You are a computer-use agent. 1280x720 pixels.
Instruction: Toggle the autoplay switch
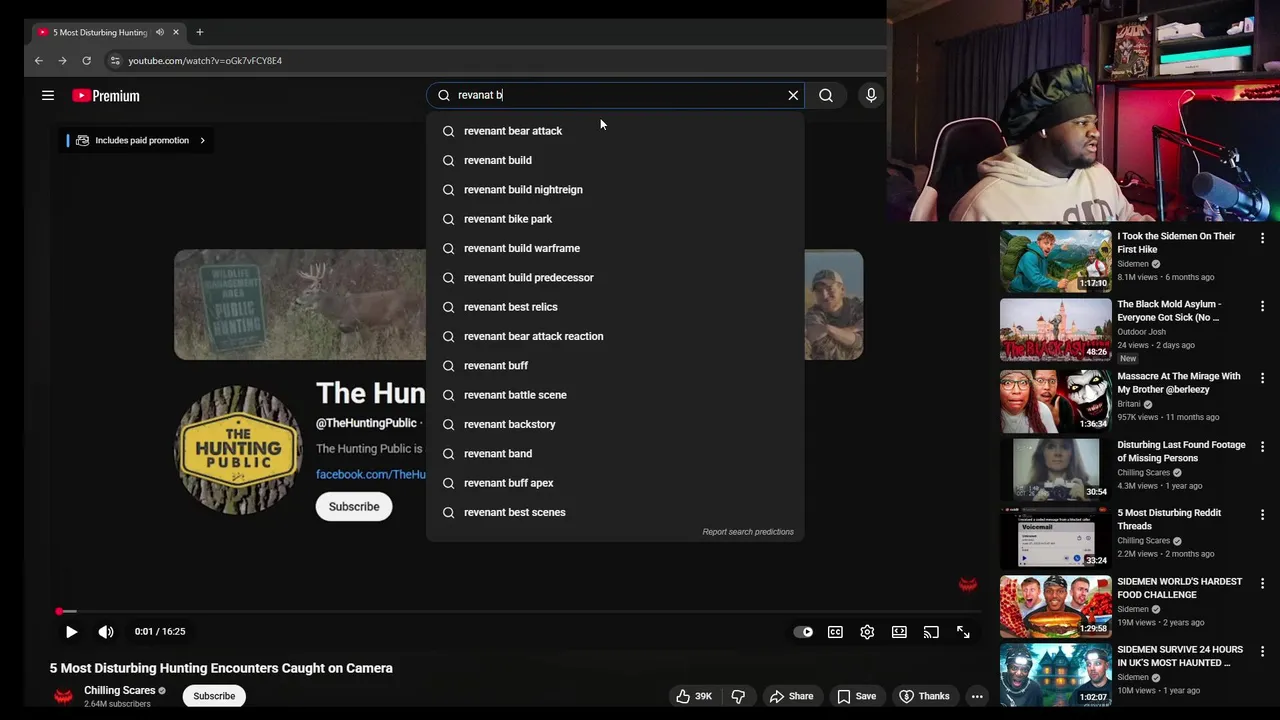803,632
